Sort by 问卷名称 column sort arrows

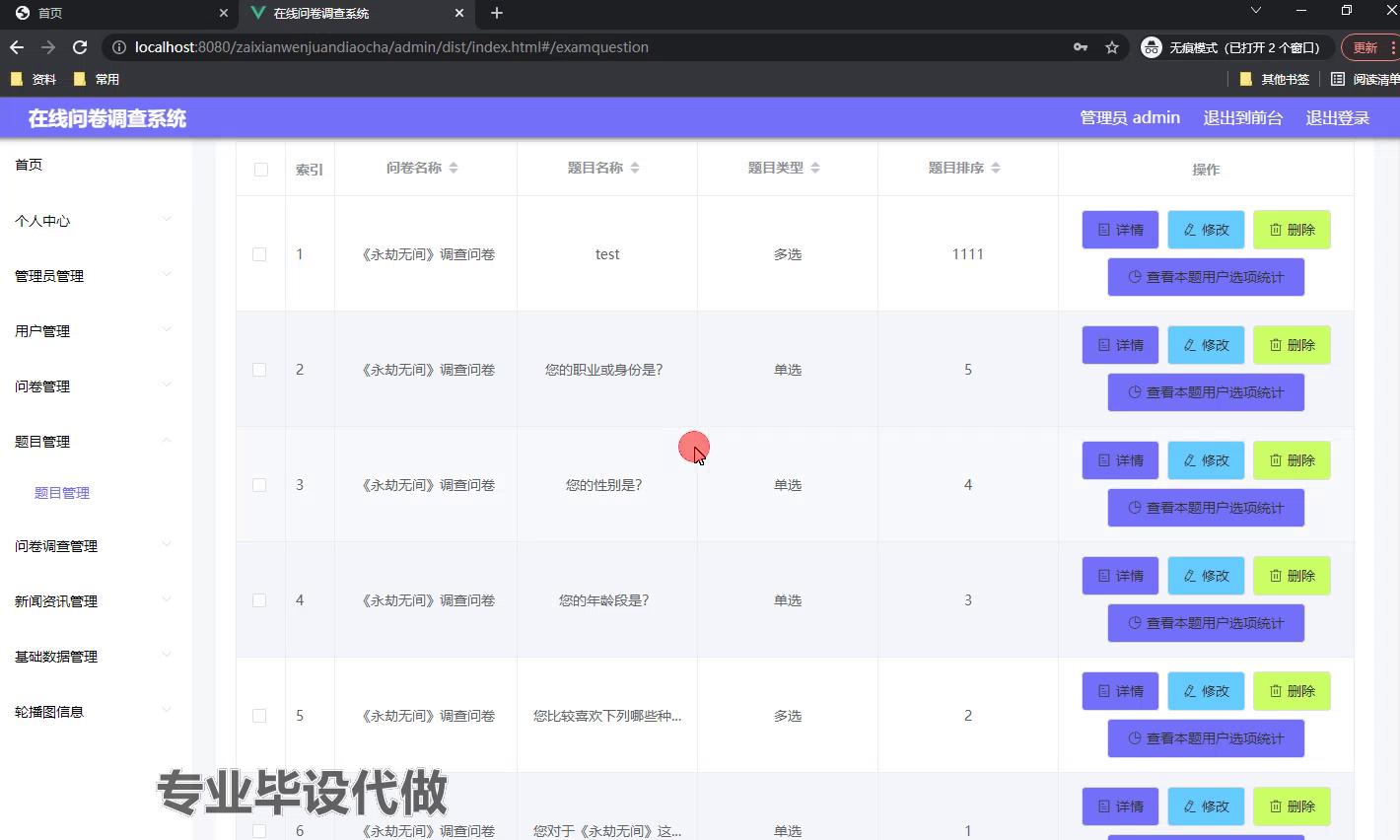[454, 169]
